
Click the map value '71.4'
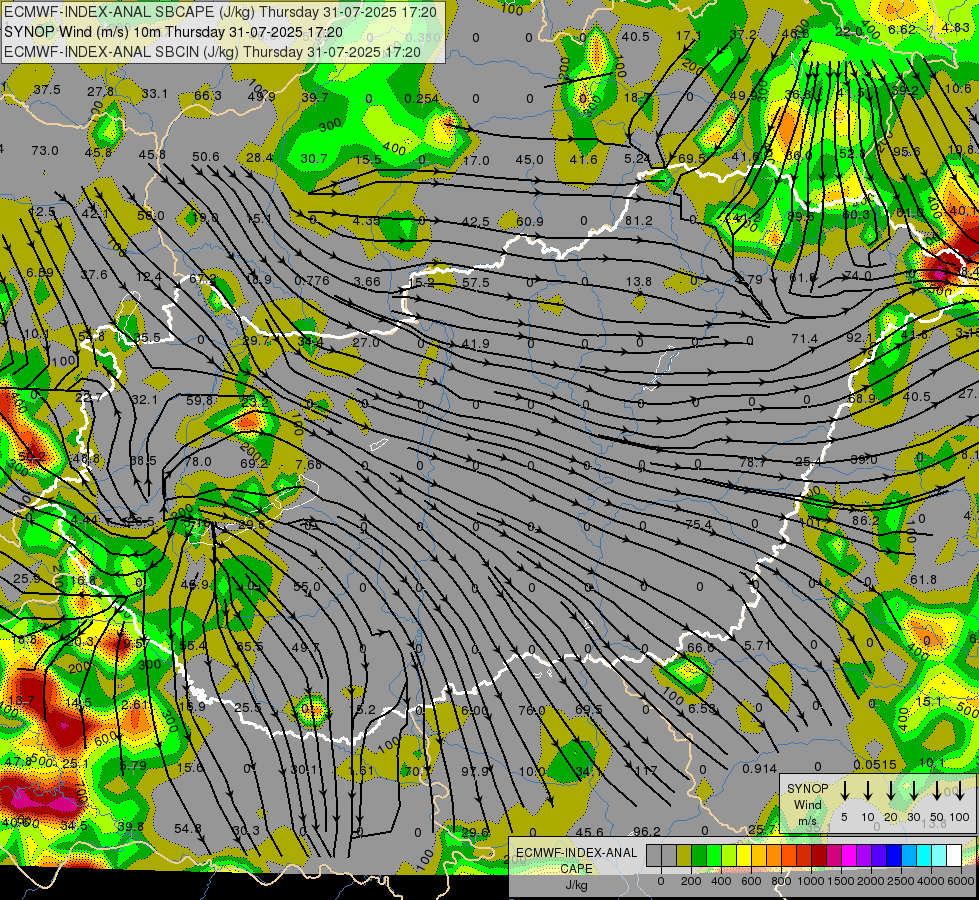pos(804,339)
